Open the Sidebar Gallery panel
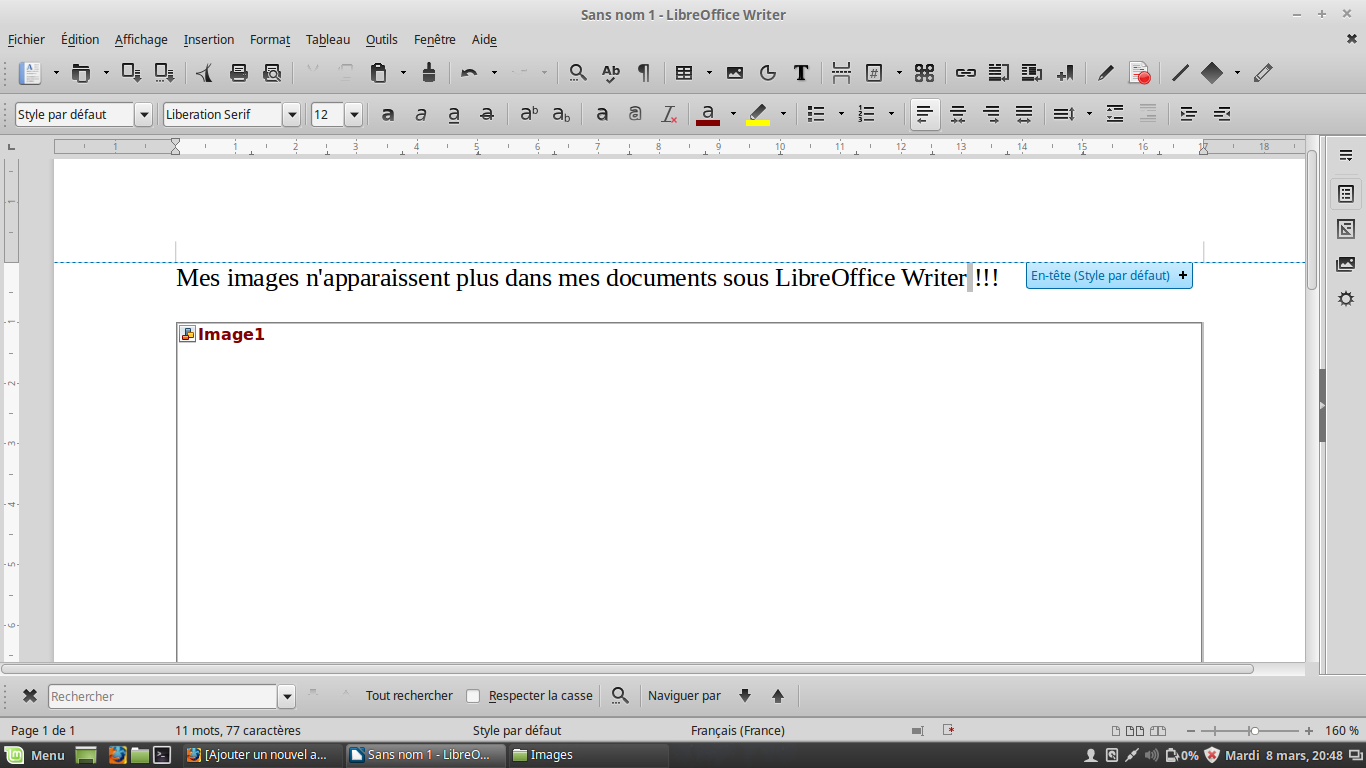 tap(1345, 264)
